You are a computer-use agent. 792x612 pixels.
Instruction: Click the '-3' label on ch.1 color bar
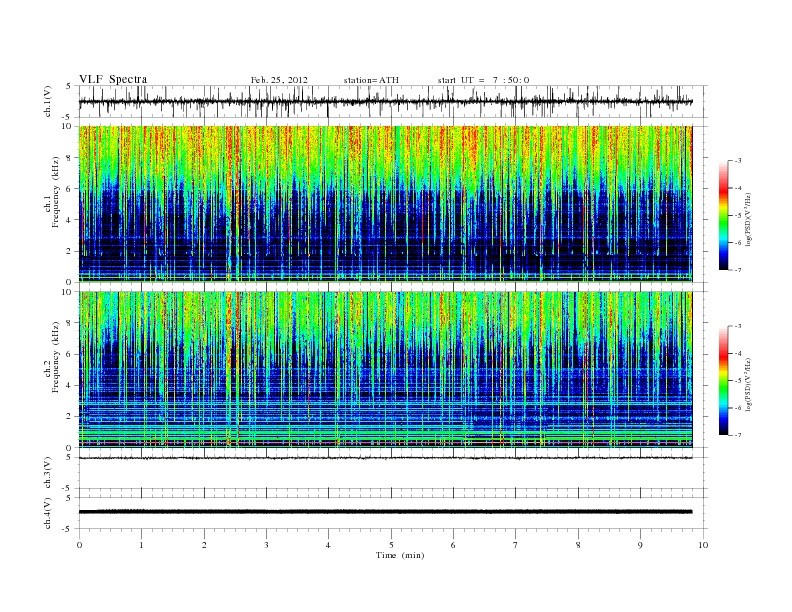738,161
